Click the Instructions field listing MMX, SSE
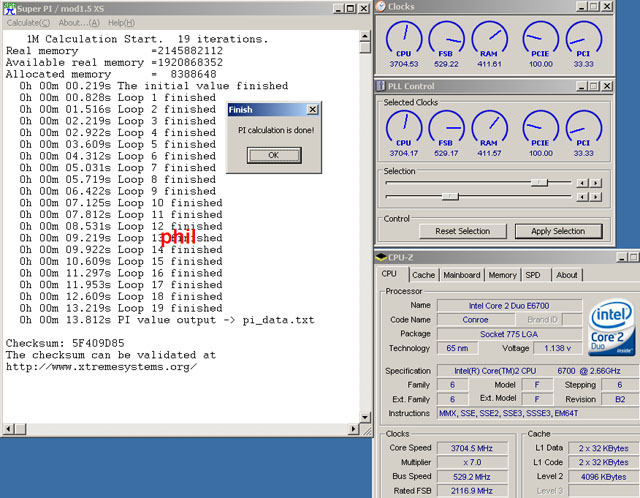The image size is (640, 498). click(x=538, y=413)
